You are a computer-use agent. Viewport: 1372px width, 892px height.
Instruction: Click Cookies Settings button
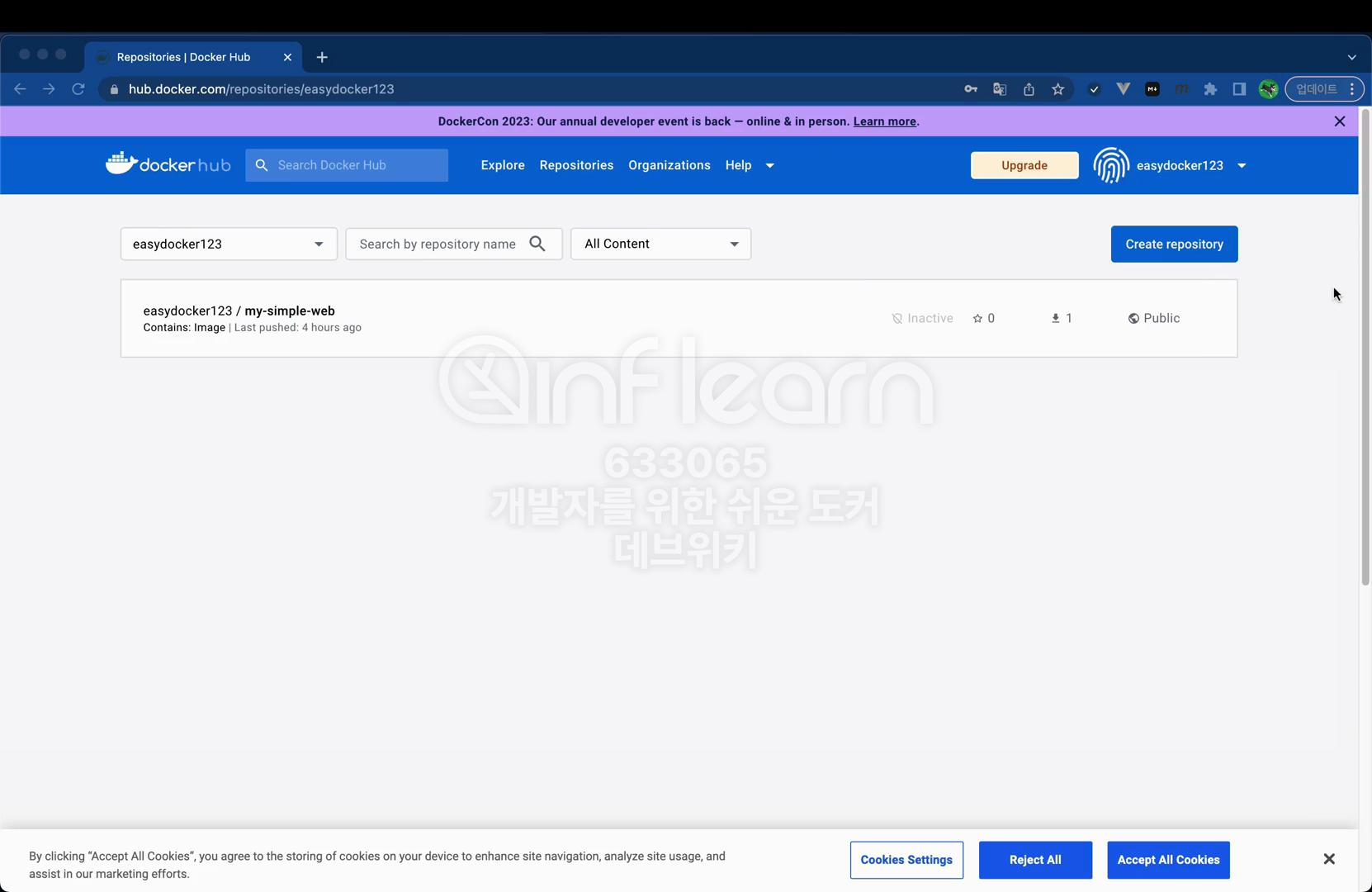point(906,860)
